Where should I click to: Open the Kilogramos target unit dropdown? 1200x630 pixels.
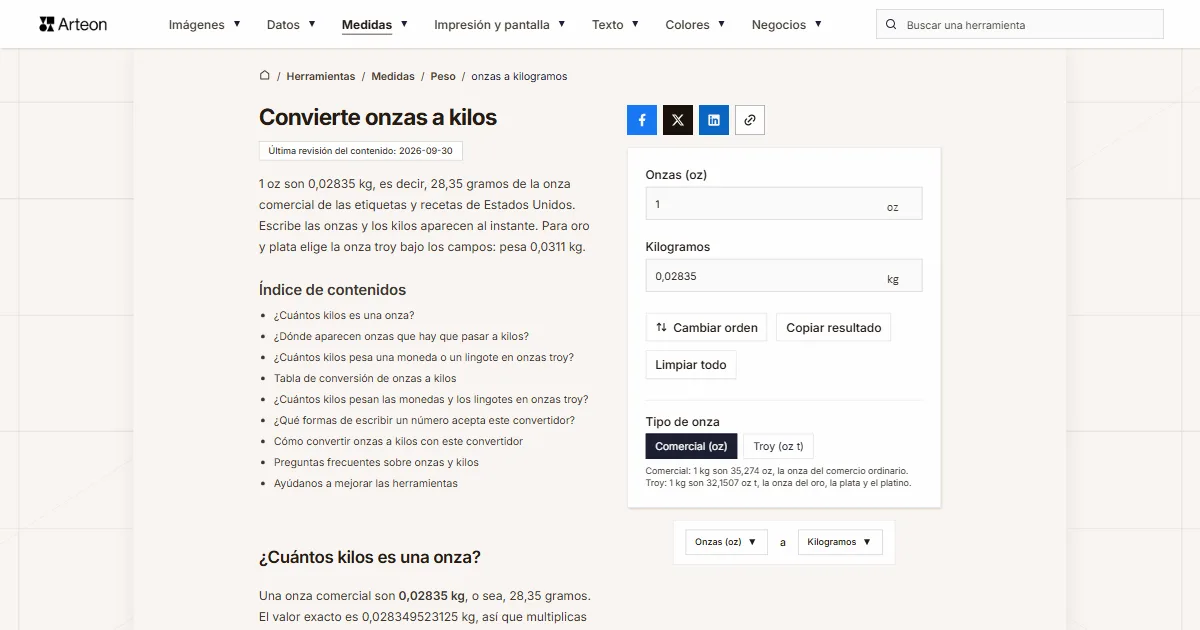point(840,542)
